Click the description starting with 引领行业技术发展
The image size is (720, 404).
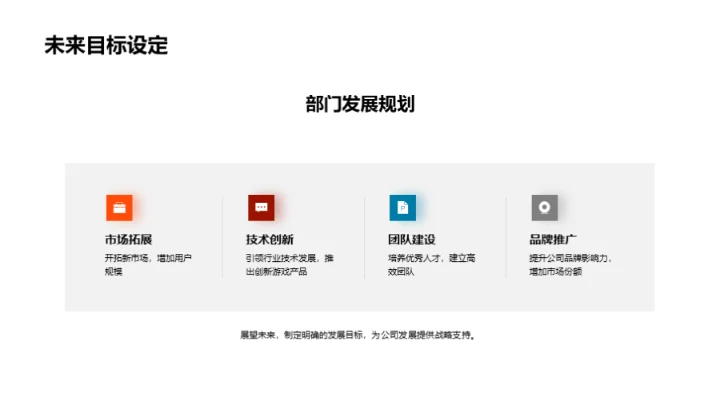pyautogui.click(x=290, y=265)
